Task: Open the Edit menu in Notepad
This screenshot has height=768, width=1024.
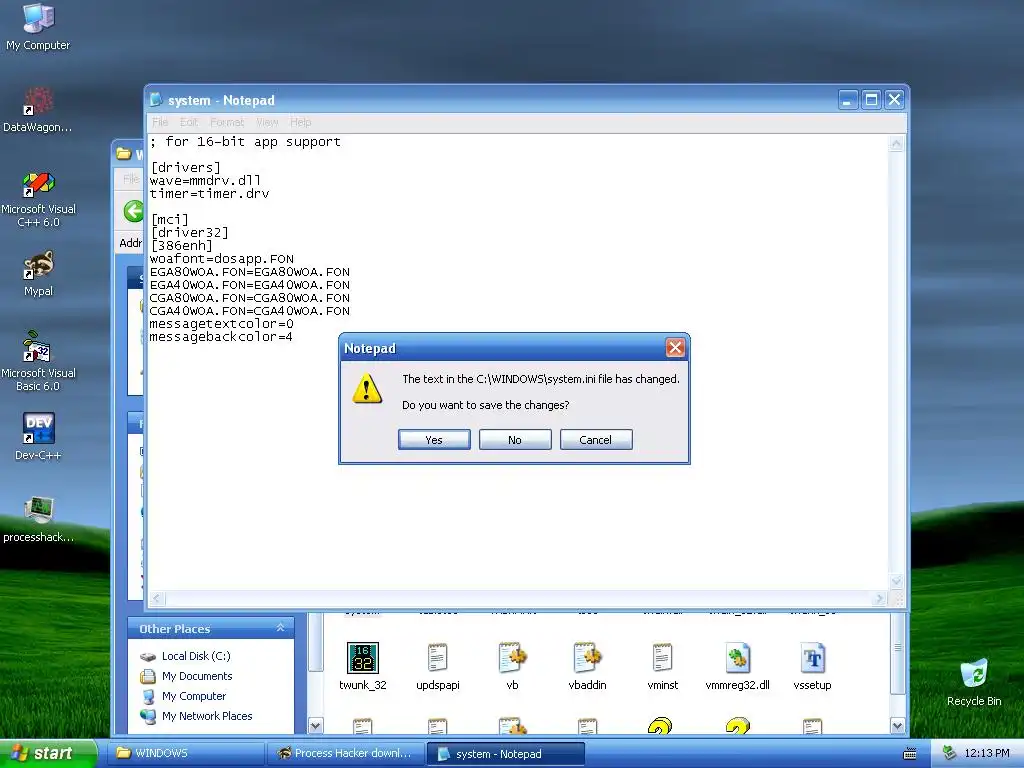Action: pyautogui.click(x=189, y=122)
